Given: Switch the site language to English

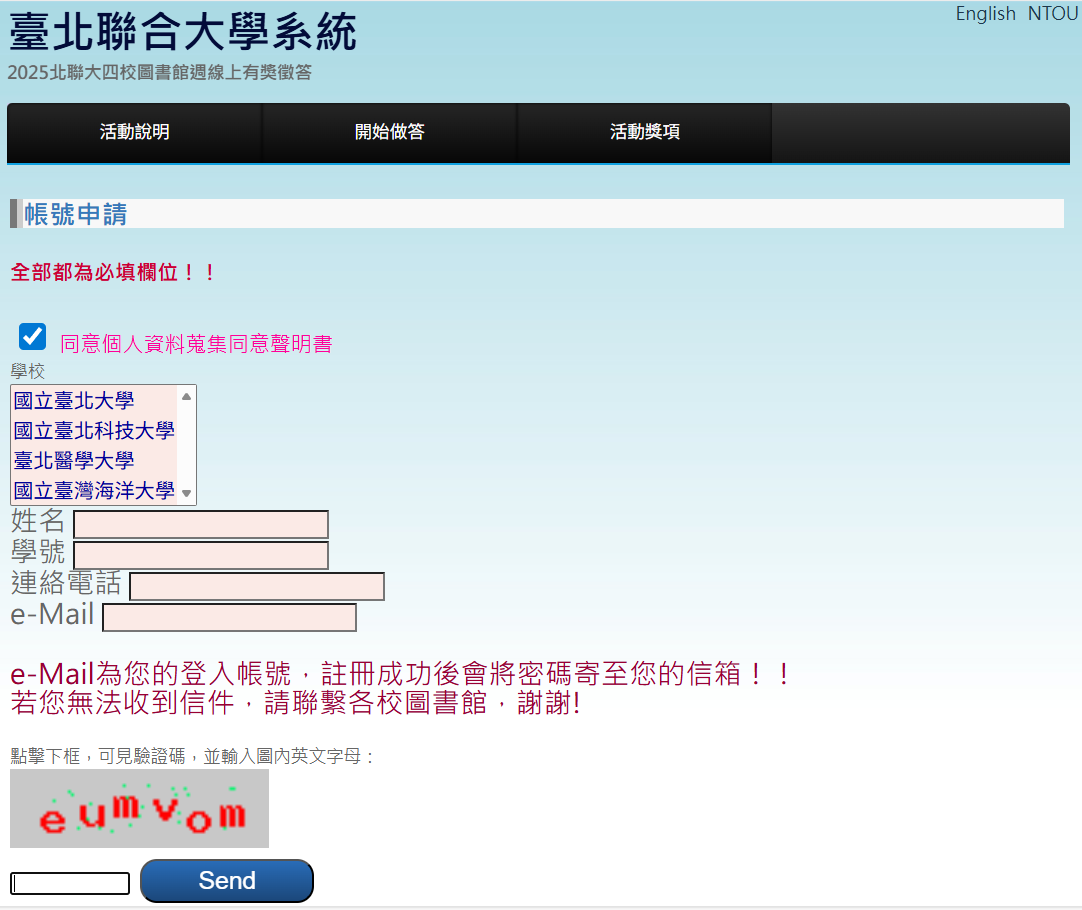Looking at the screenshot, I should pos(985,14).
